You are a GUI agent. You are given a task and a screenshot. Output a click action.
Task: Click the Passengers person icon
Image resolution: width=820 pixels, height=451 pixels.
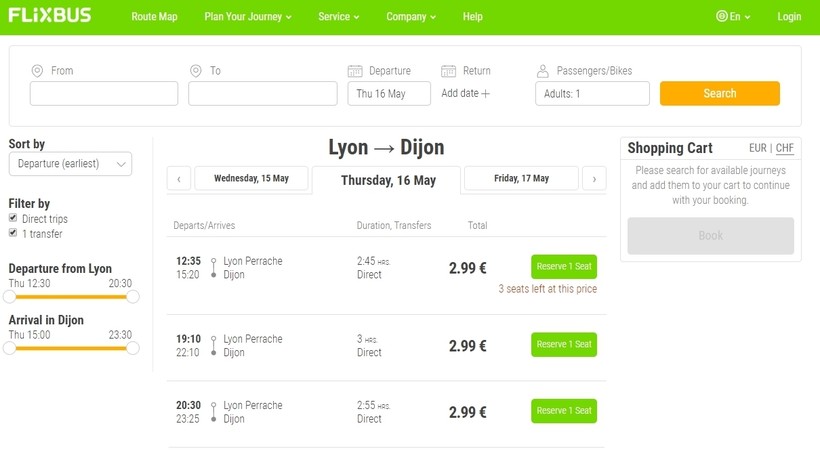tap(543, 71)
